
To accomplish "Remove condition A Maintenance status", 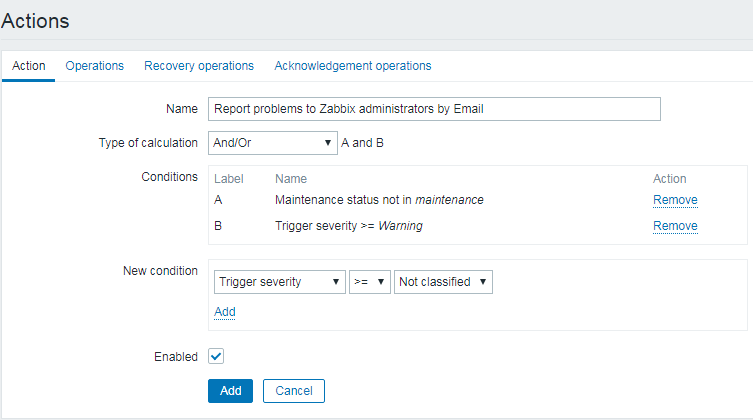I will click(x=675, y=200).
